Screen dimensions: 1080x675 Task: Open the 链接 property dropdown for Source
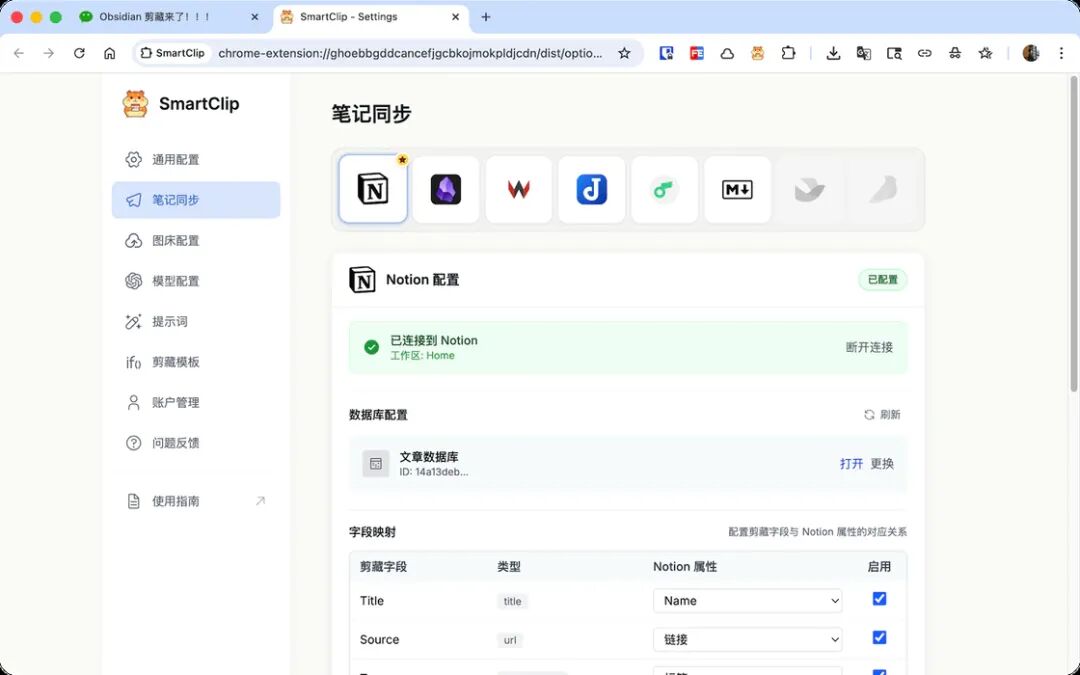coord(747,639)
